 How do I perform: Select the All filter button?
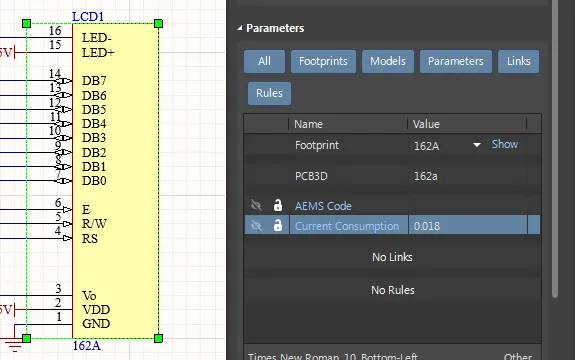click(264, 61)
